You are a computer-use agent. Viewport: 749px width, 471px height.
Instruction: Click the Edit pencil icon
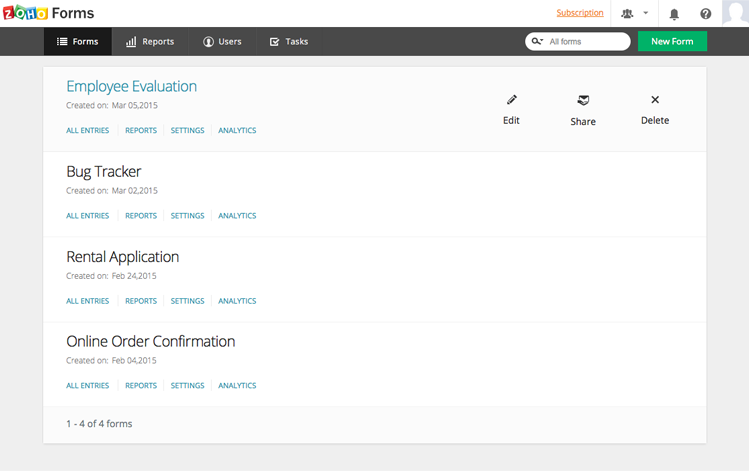point(512,100)
